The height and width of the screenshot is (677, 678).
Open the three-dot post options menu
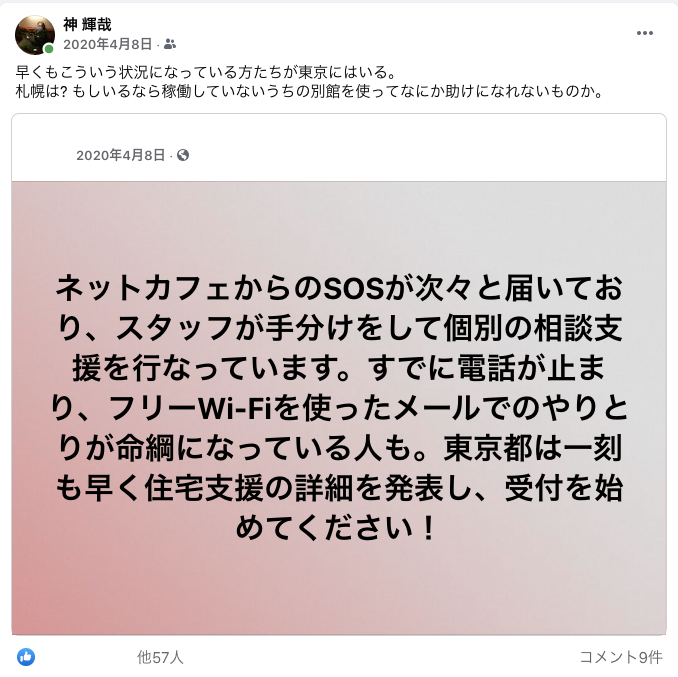[644, 33]
